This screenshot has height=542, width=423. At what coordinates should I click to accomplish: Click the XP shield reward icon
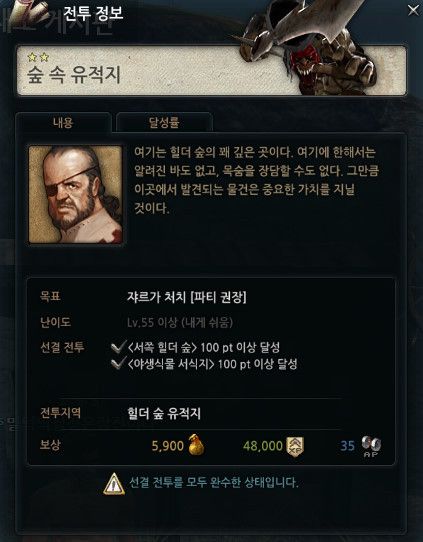pyautogui.click(x=295, y=446)
